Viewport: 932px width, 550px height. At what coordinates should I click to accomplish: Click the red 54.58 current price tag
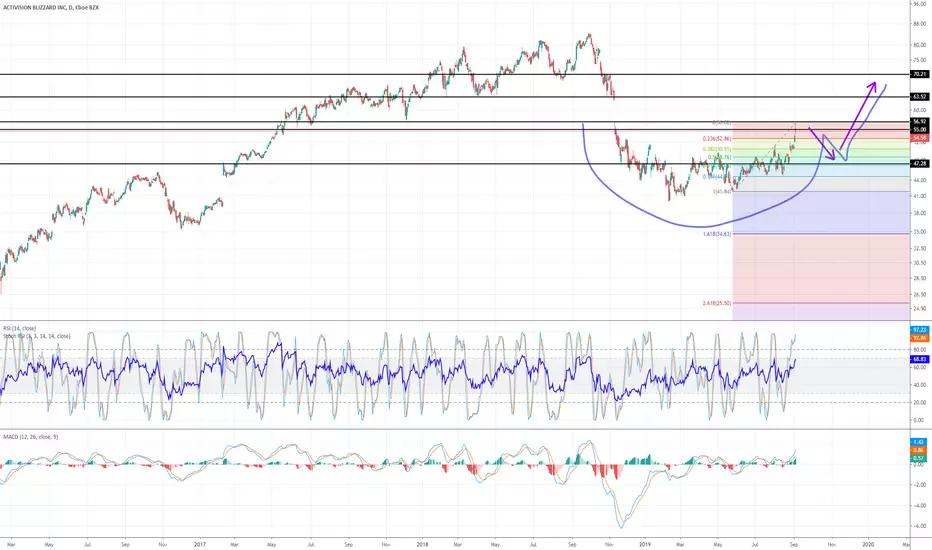click(x=920, y=137)
